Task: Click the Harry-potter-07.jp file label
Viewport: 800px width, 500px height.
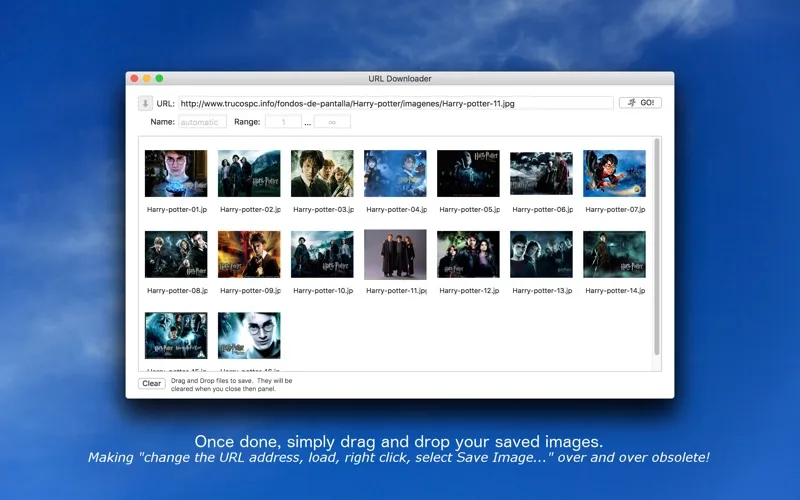Action: [615, 210]
